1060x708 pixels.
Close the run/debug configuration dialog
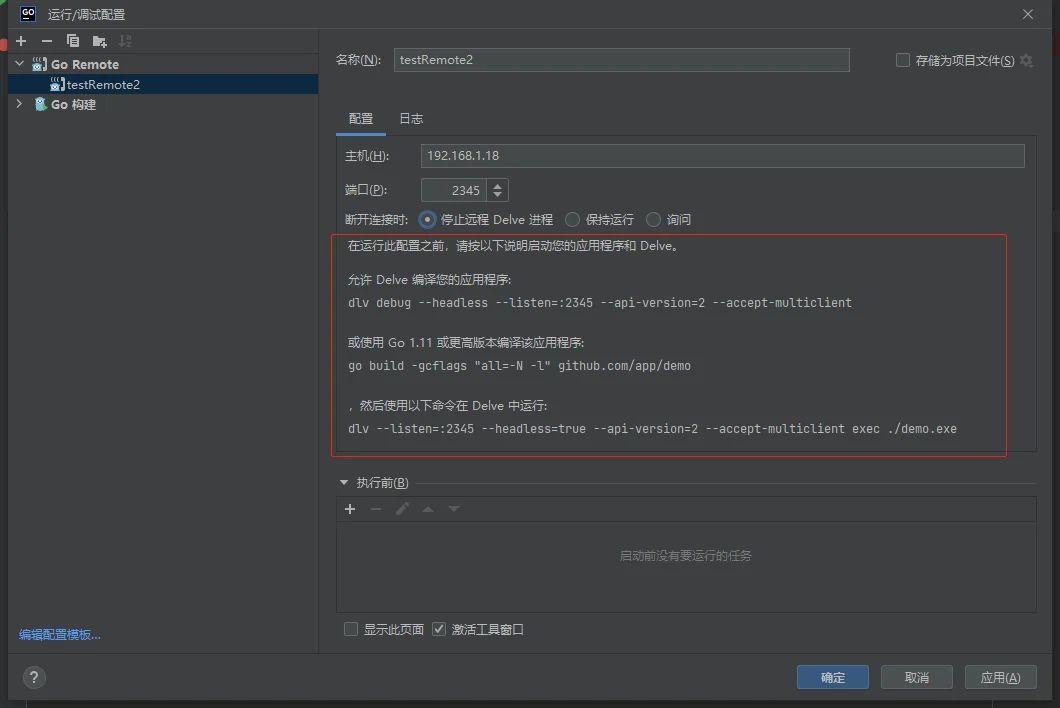click(x=1028, y=14)
